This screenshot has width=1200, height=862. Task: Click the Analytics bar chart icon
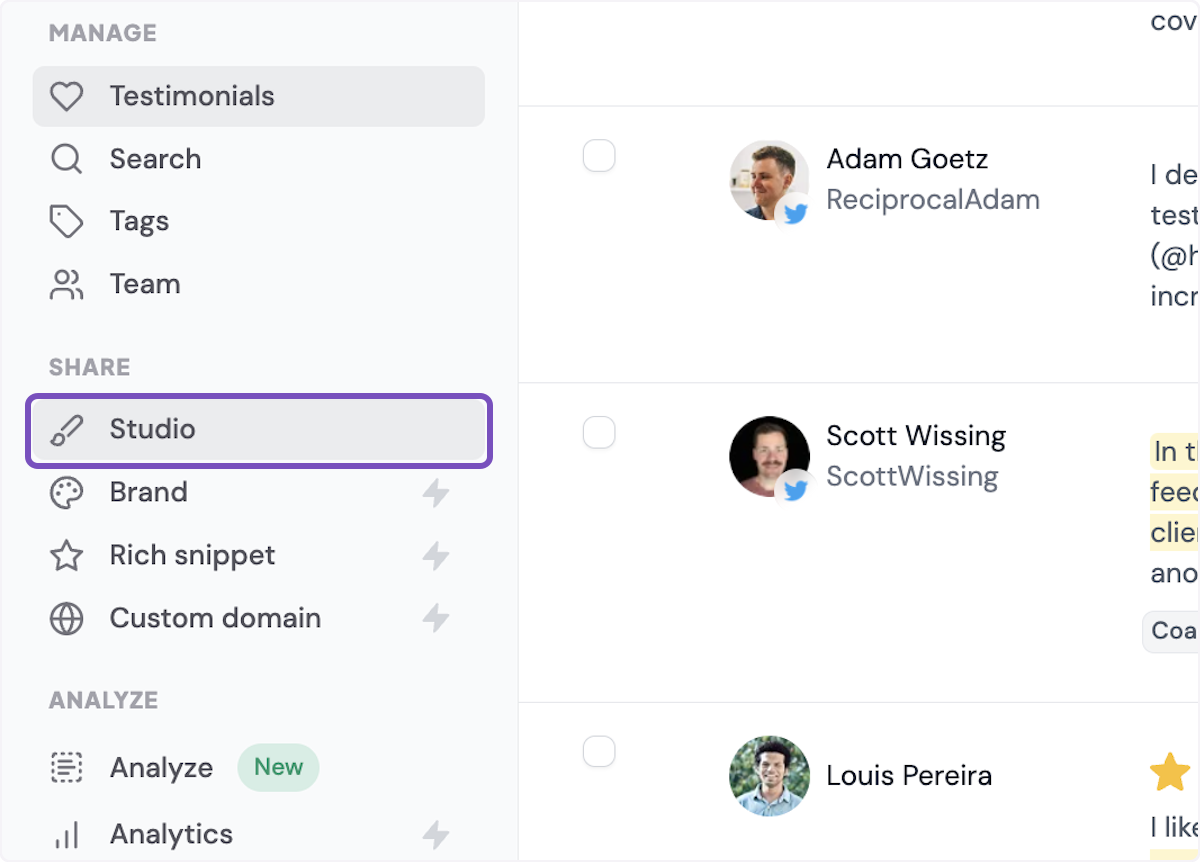point(67,835)
